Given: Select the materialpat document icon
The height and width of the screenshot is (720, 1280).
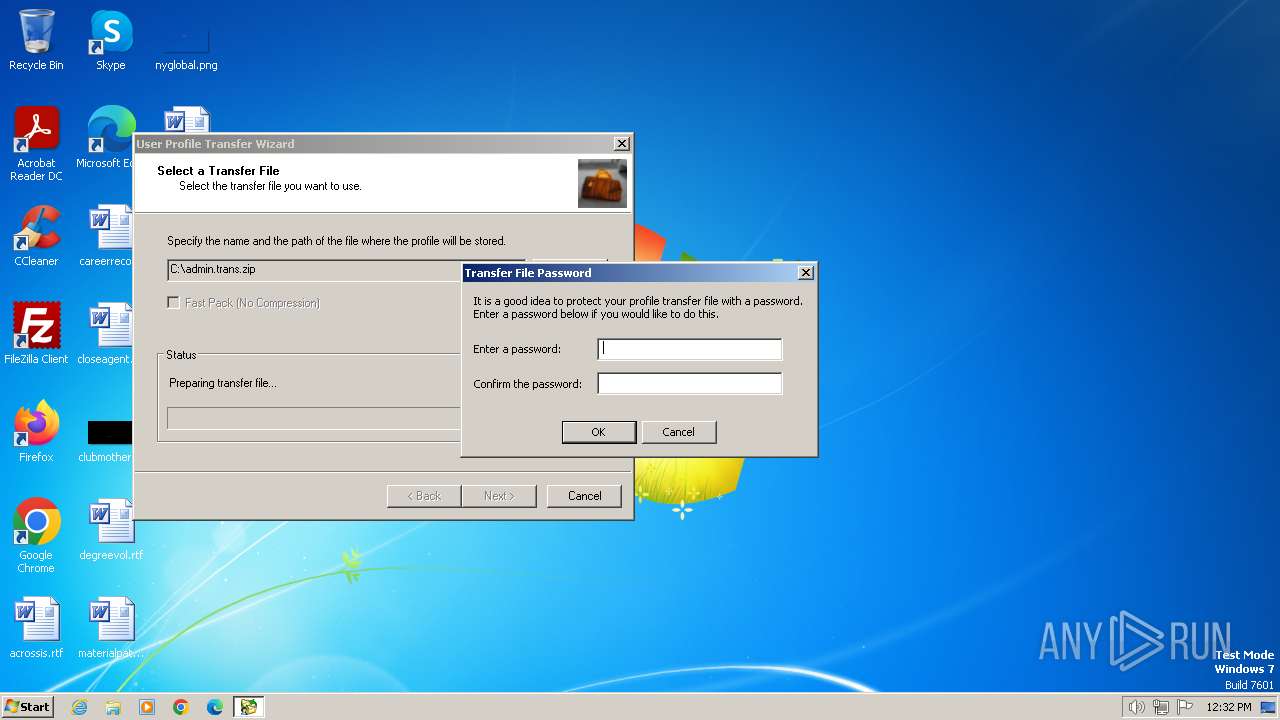Looking at the screenshot, I should tap(110, 628).
